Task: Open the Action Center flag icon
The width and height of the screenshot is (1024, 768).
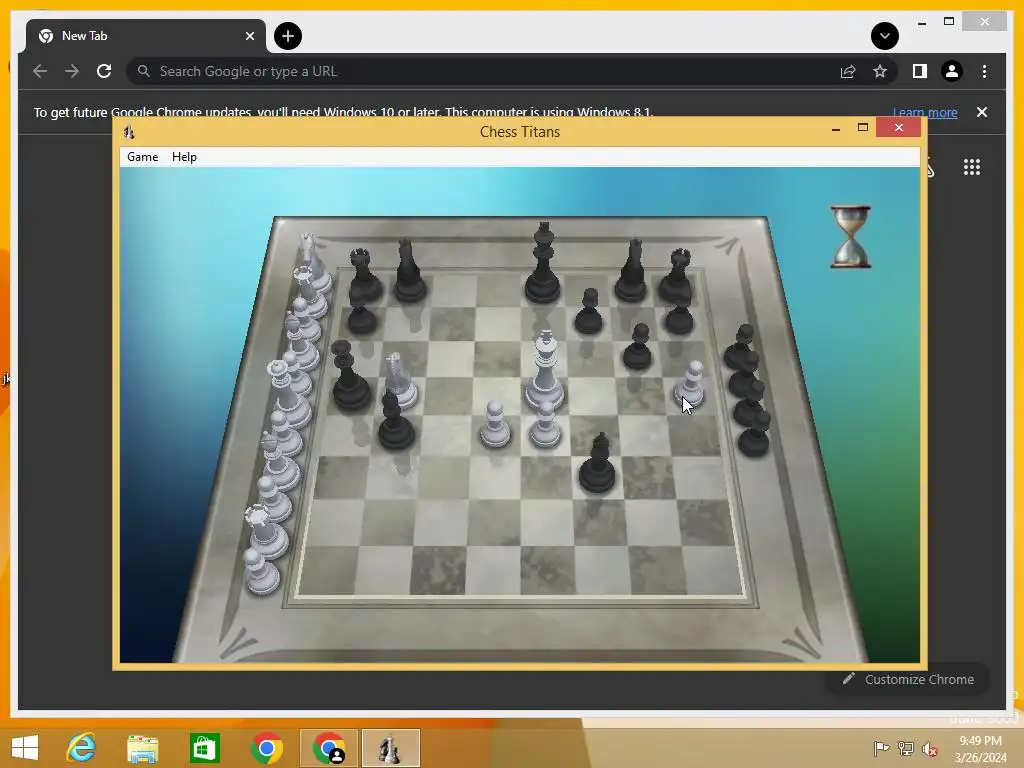Action: tap(881, 748)
